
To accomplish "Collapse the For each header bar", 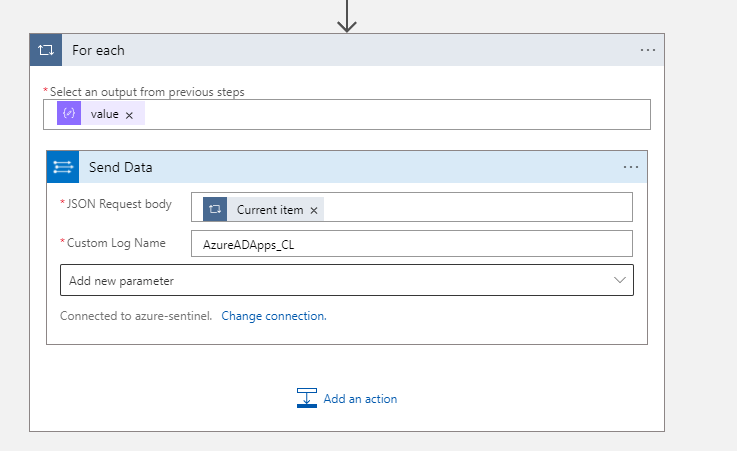I will tap(350, 50).
